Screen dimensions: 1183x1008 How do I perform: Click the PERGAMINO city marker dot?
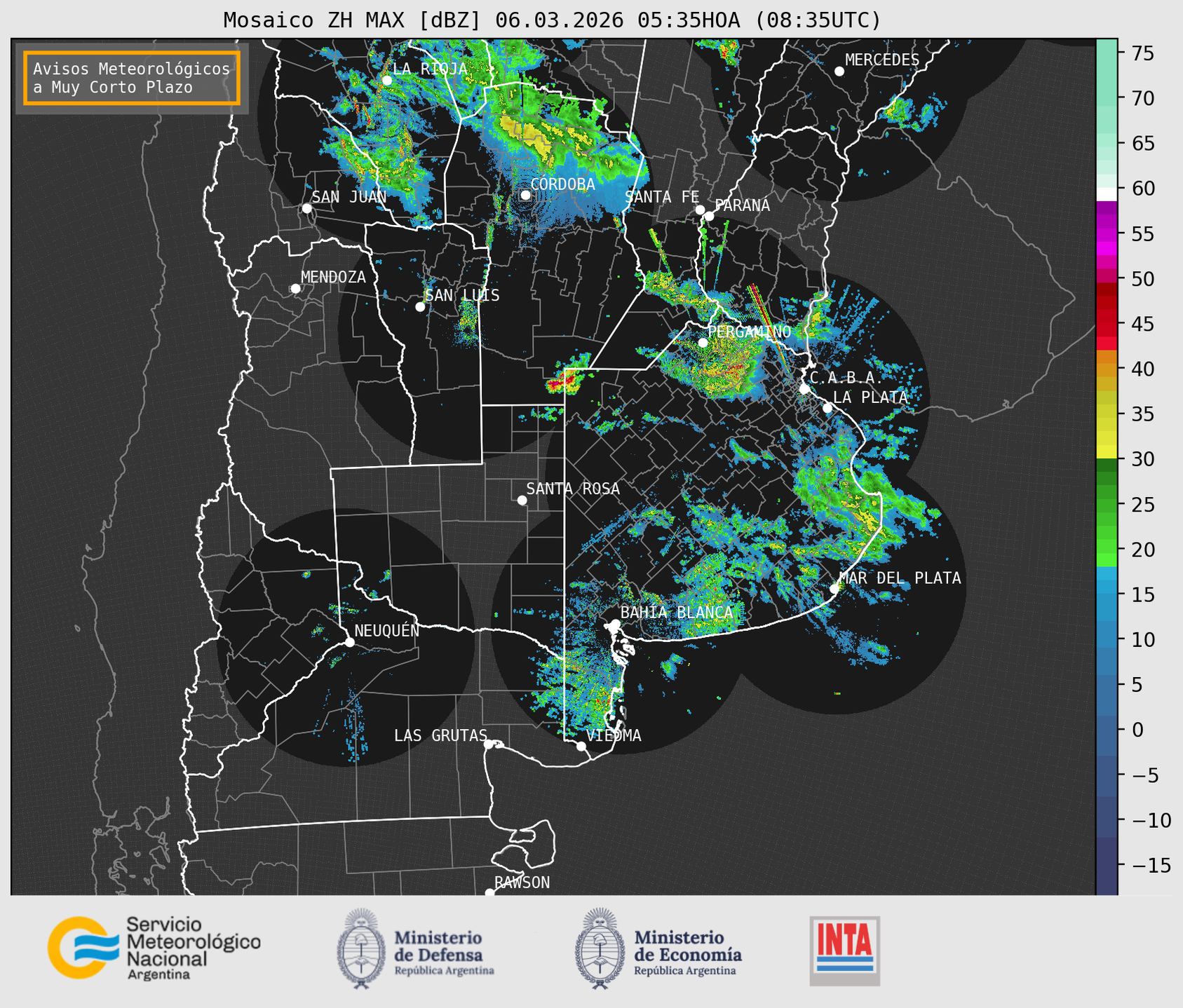tap(703, 343)
